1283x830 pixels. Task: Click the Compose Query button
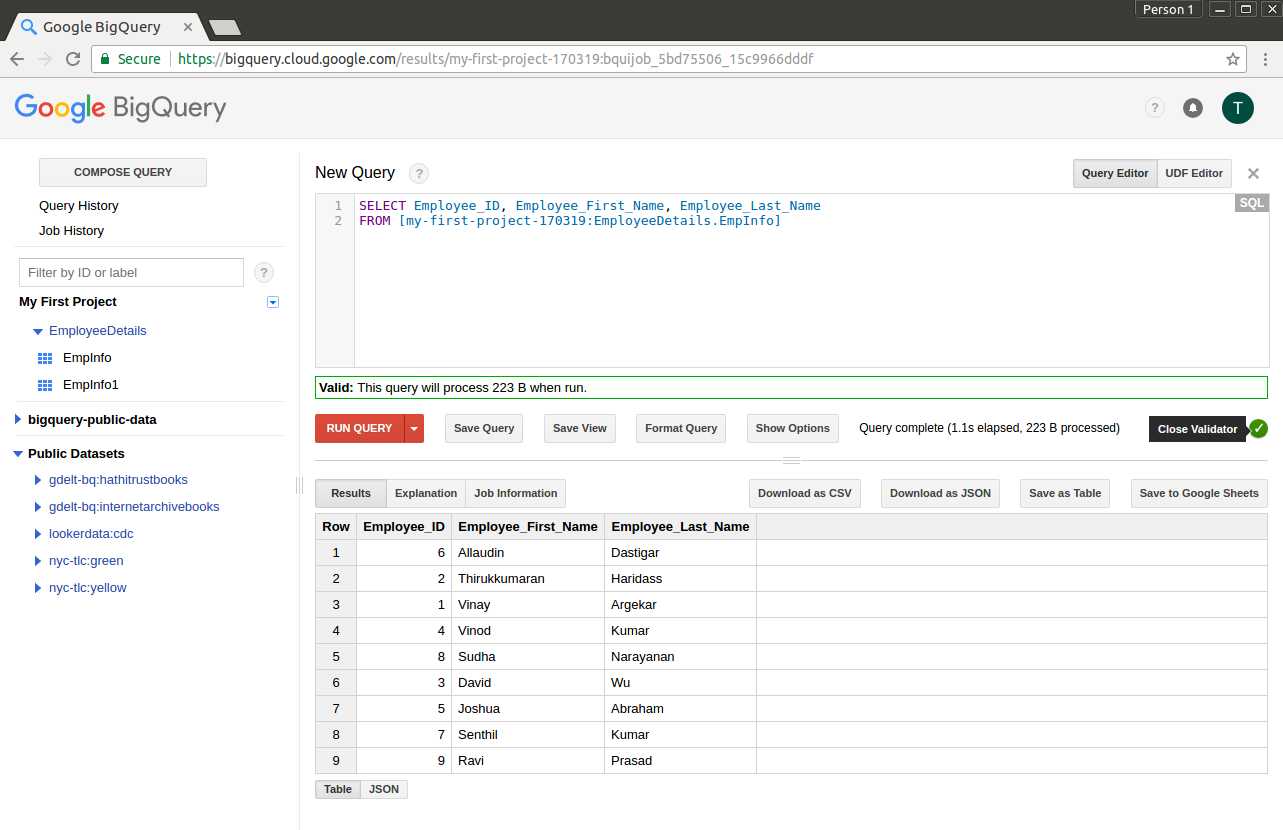(x=123, y=172)
